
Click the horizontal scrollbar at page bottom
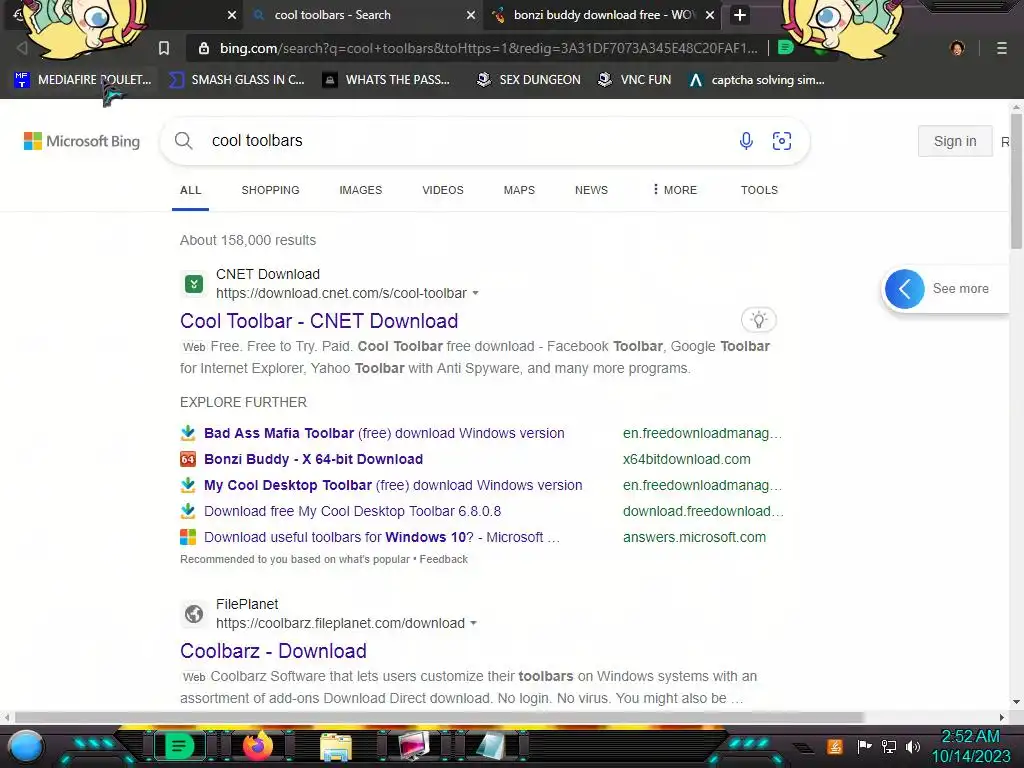439,717
